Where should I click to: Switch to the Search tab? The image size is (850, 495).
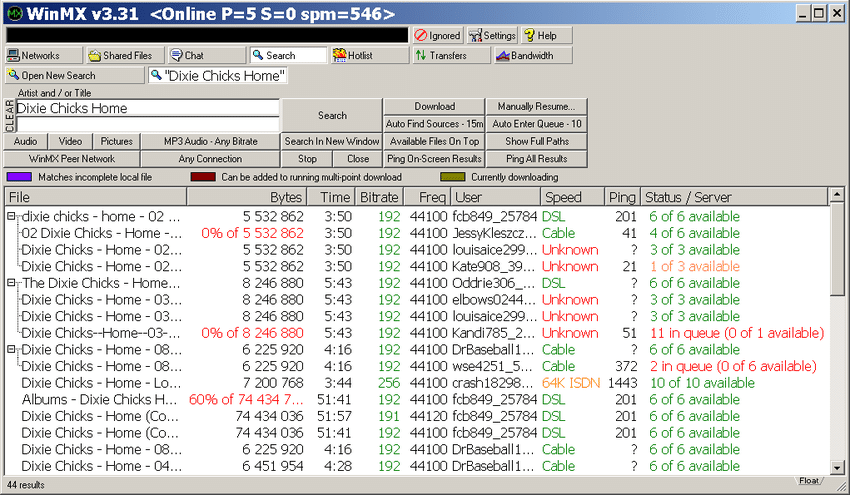click(288, 55)
